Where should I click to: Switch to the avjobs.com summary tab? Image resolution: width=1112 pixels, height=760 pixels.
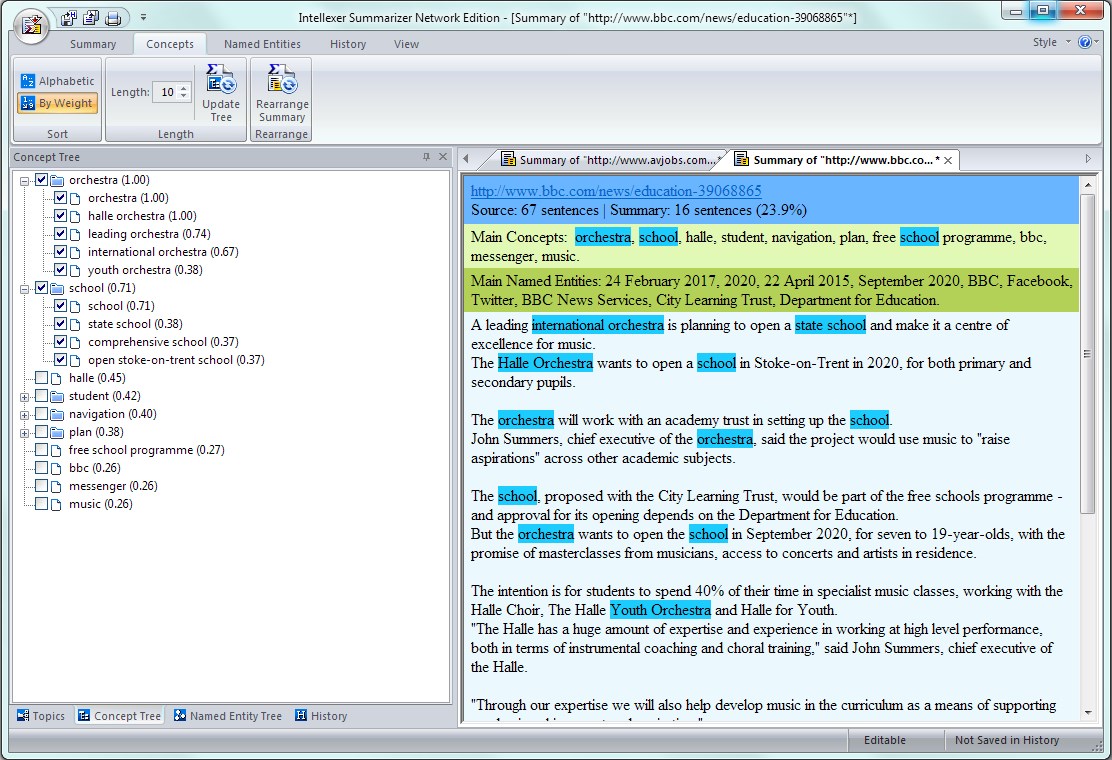pyautogui.click(x=611, y=160)
